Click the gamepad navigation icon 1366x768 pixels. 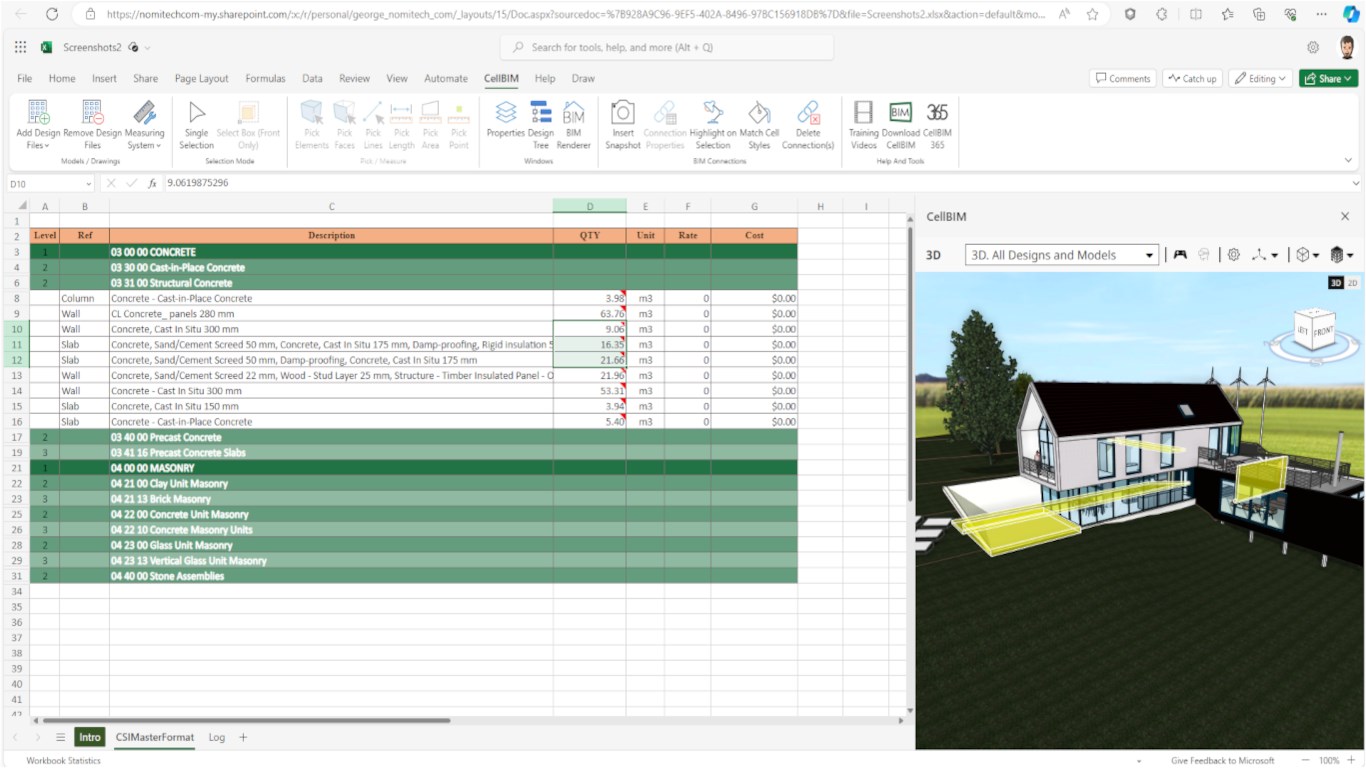1180,255
